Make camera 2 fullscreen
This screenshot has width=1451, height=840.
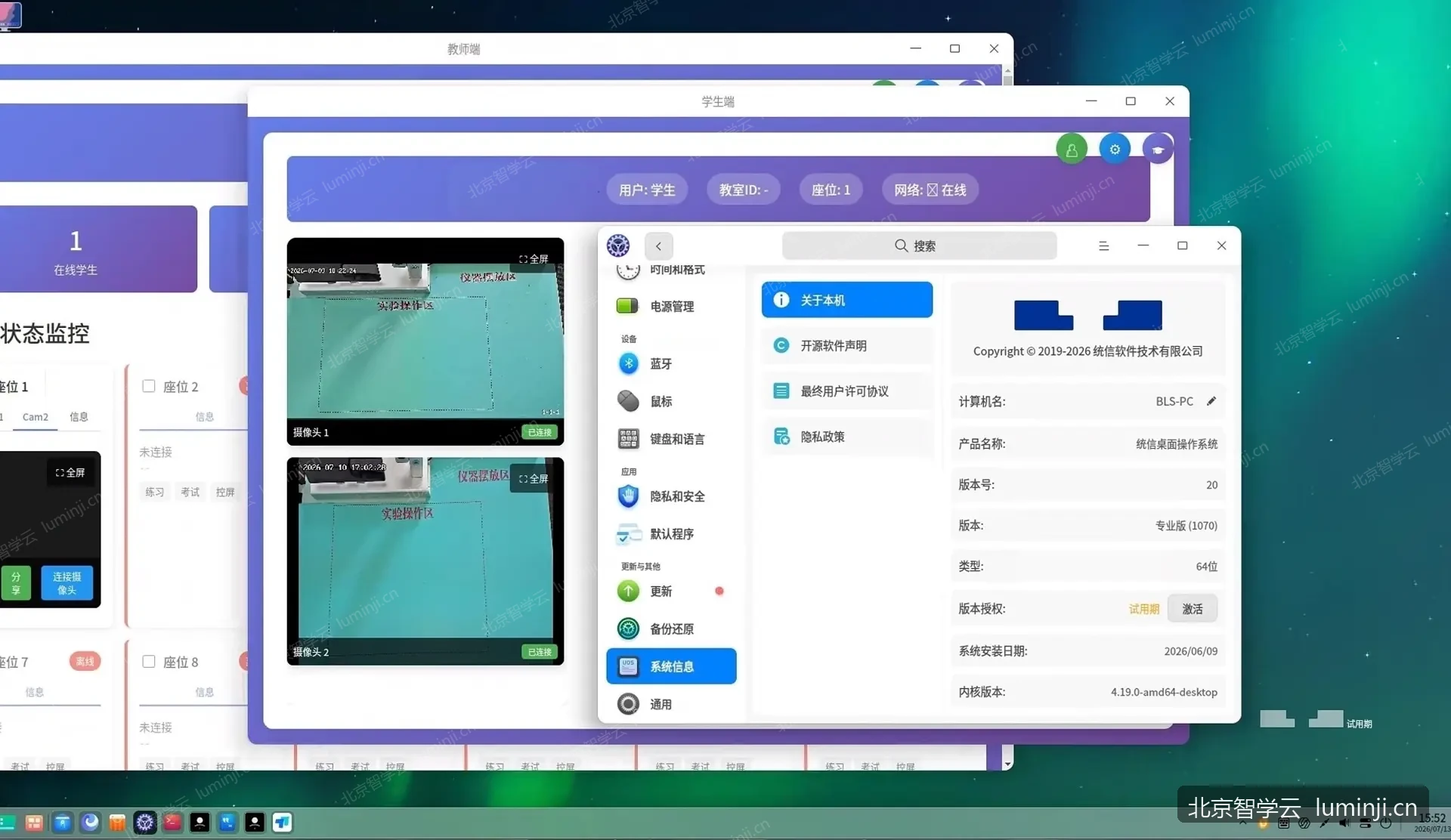click(x=534, y=479)
